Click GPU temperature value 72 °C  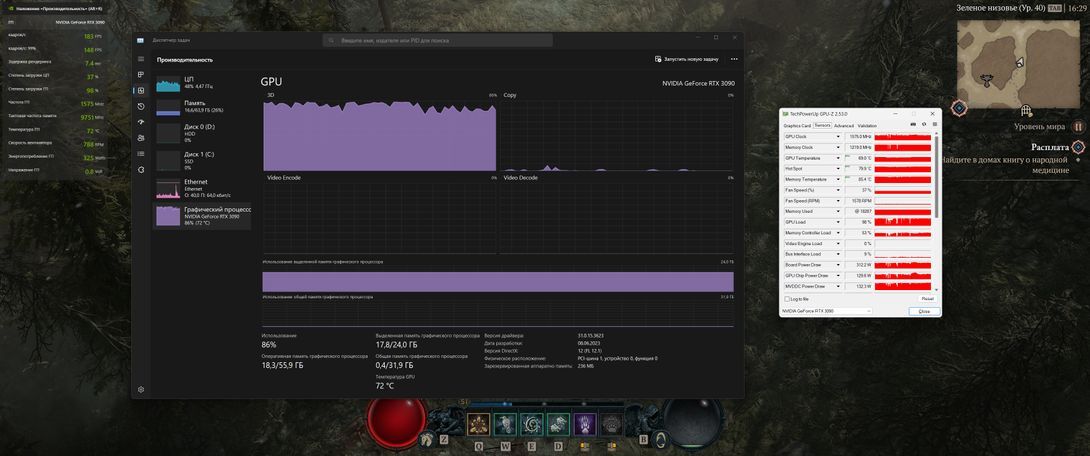pos(384,385)
